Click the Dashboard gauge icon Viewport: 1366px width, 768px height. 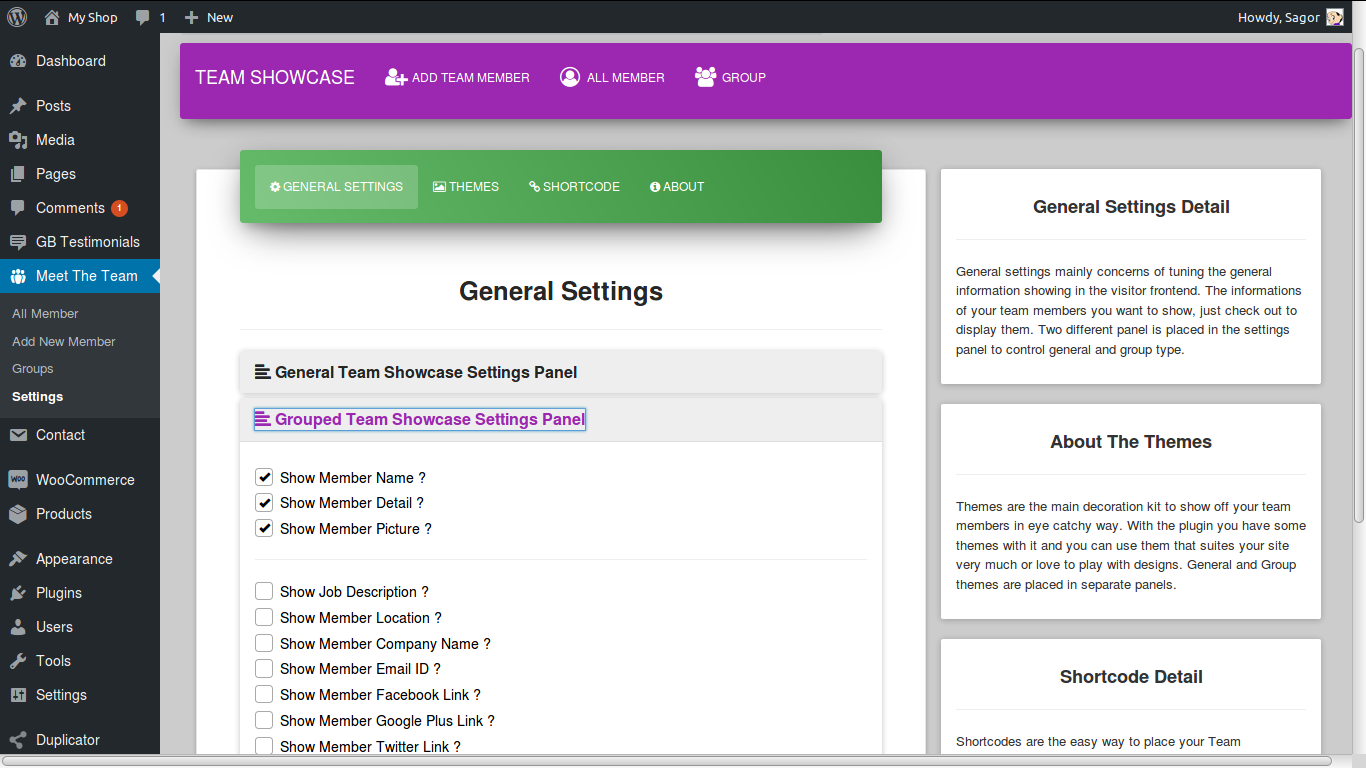[x=18, y=61]
